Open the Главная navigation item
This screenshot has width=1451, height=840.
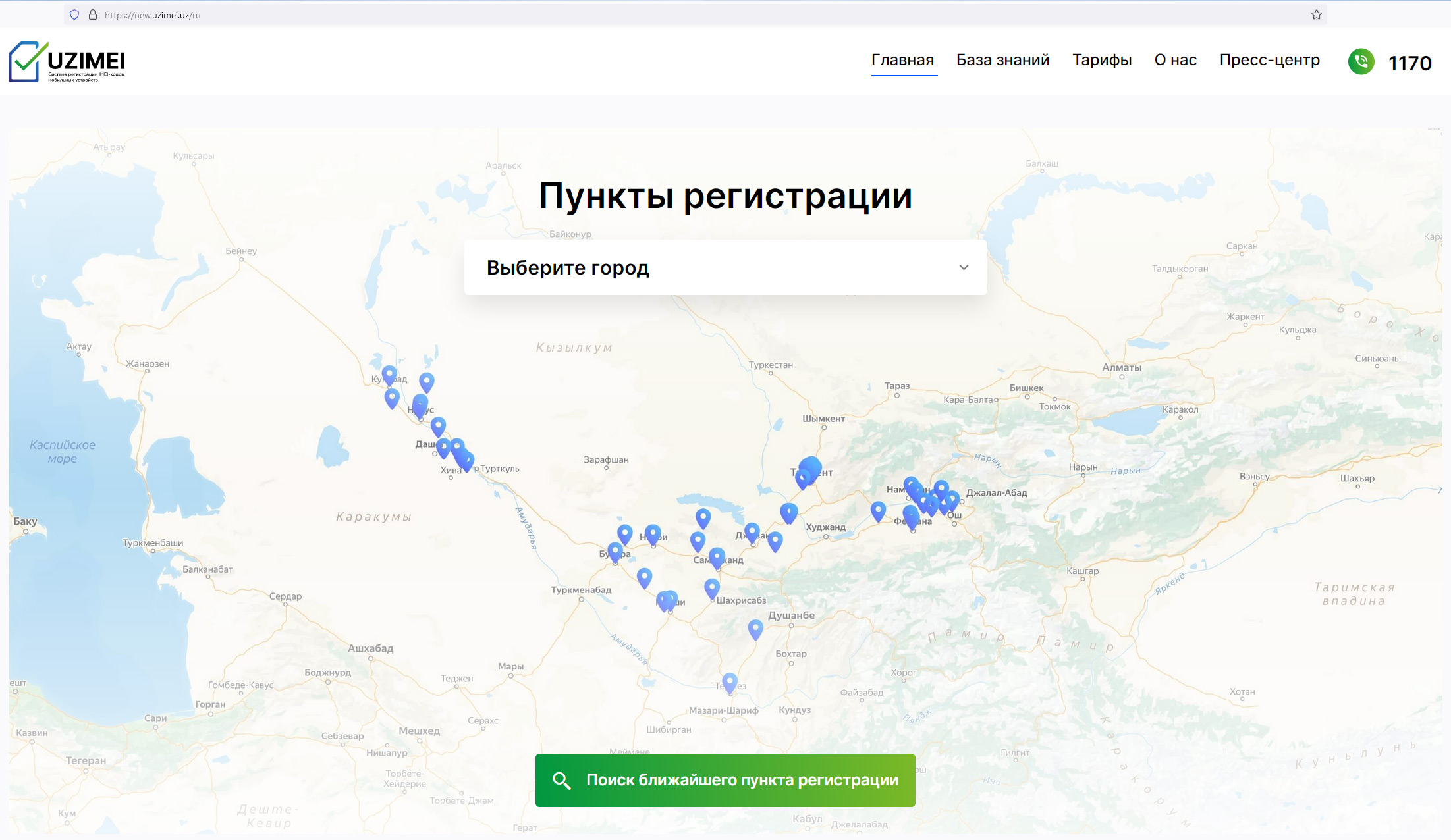pyautogui.click(x=902, y=60)
